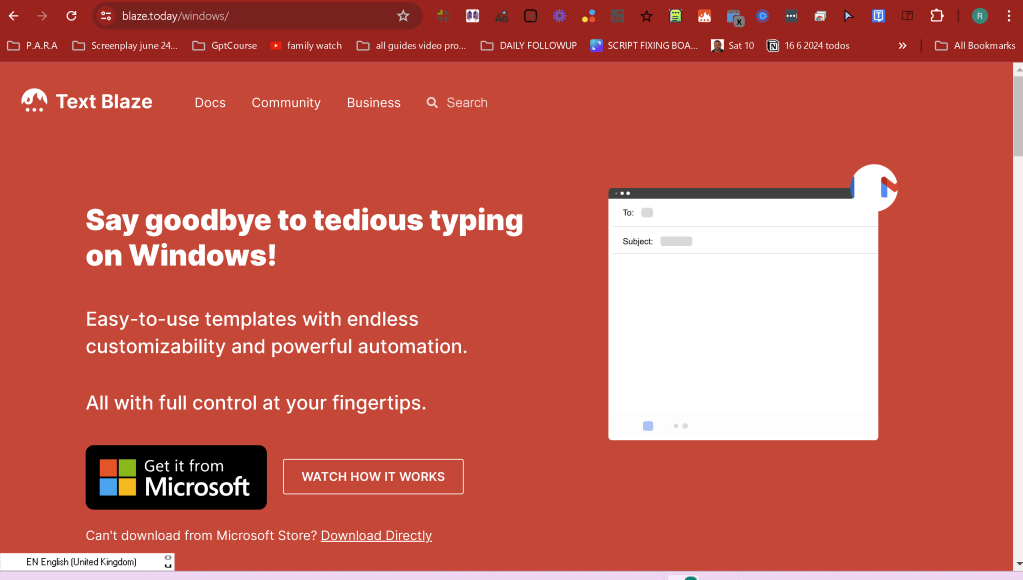Click the black star outline extension

pyautogui.click(x=647, y=16)
